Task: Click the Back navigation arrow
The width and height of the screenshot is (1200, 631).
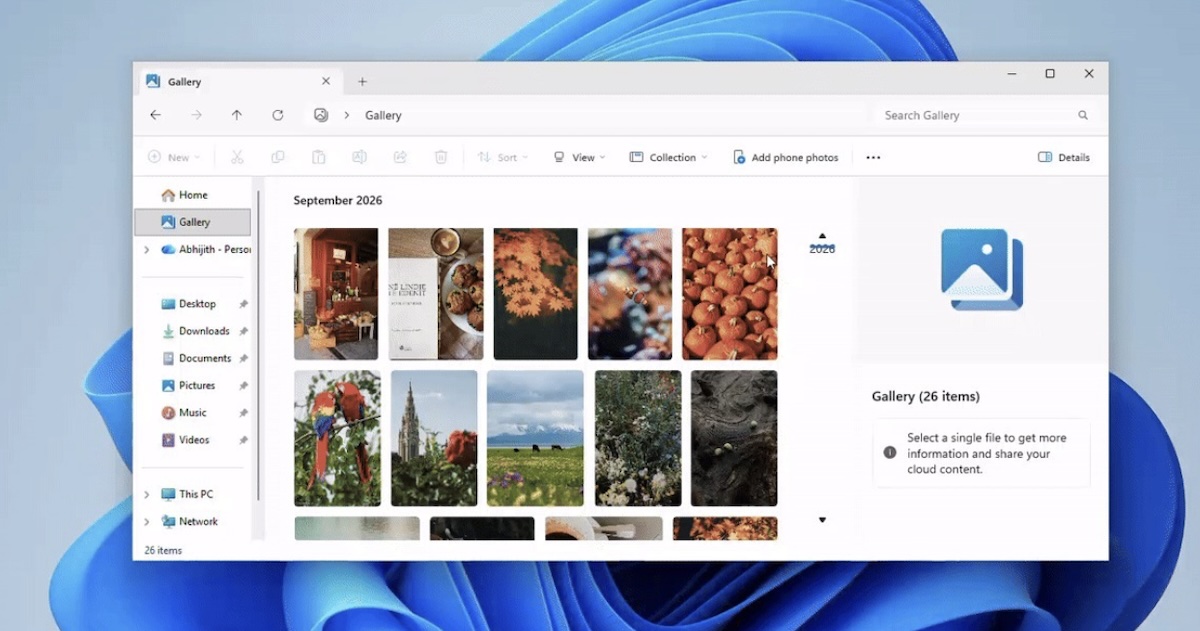Action: coord(156,115)
